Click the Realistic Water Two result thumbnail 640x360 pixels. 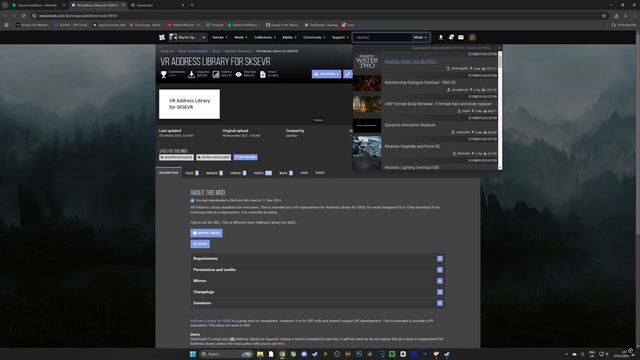click(x=367, y=62)
